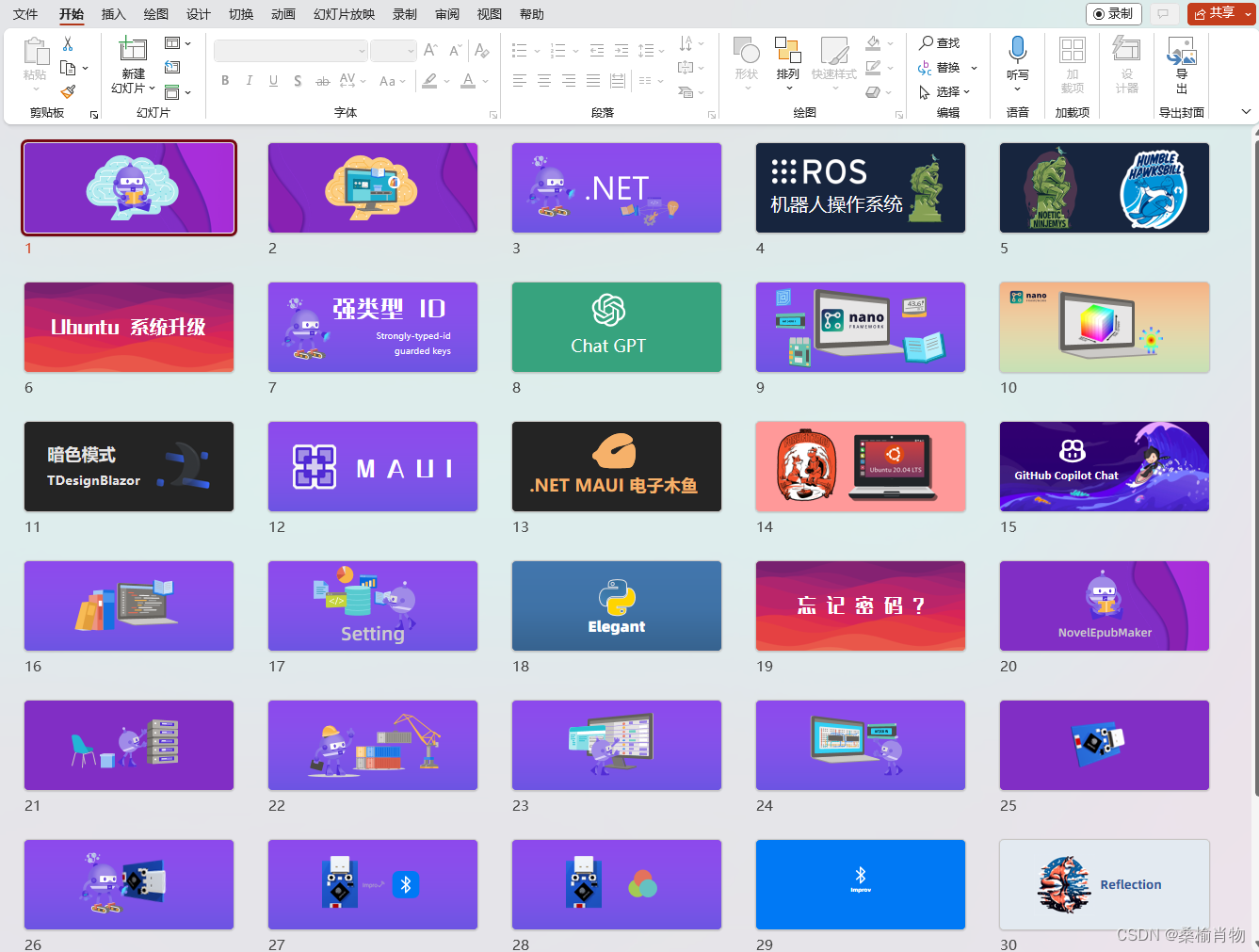Toggle text Shadow (S) formatting
Image resolution: width=1259 pixels, height=952 pixels.
(298, 81)
